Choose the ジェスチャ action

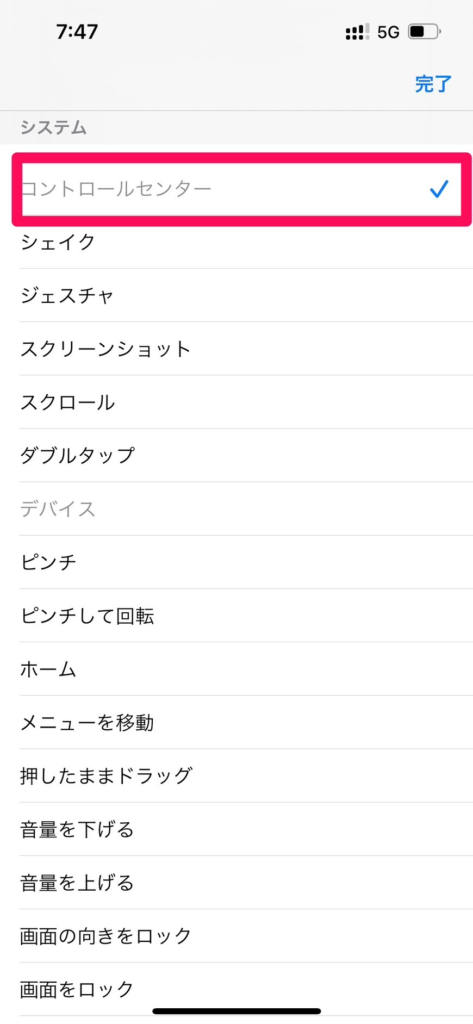pos(236,296)
